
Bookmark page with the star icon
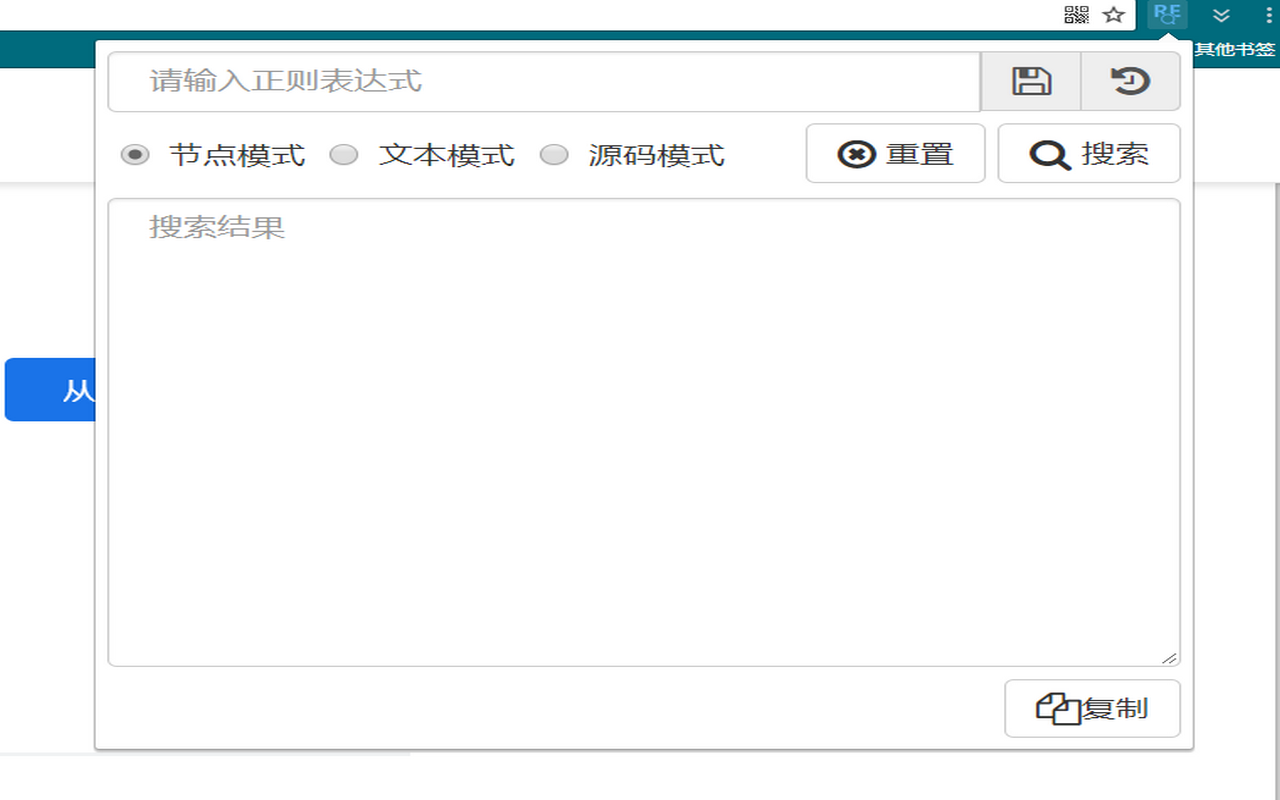tap(1114, 15)
